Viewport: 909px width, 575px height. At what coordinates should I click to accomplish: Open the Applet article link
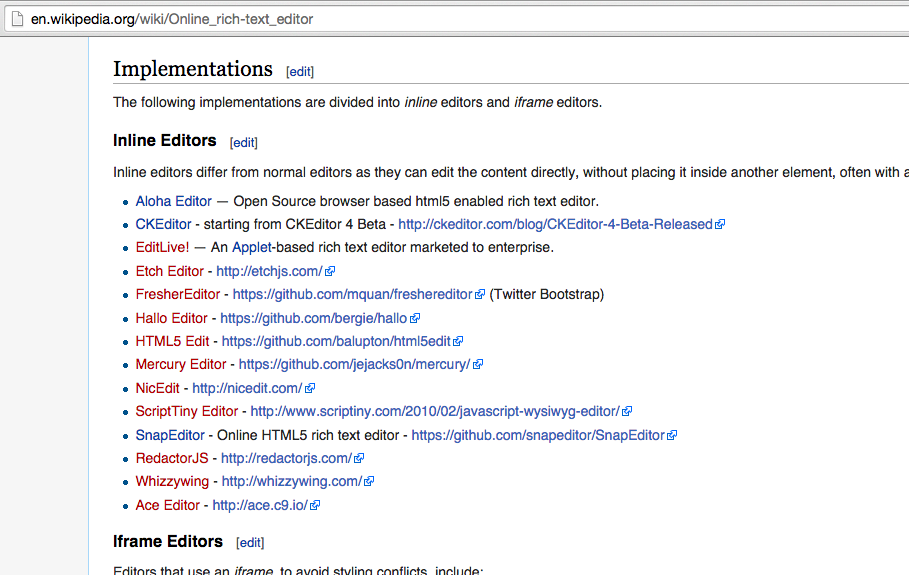pos(252,248)
